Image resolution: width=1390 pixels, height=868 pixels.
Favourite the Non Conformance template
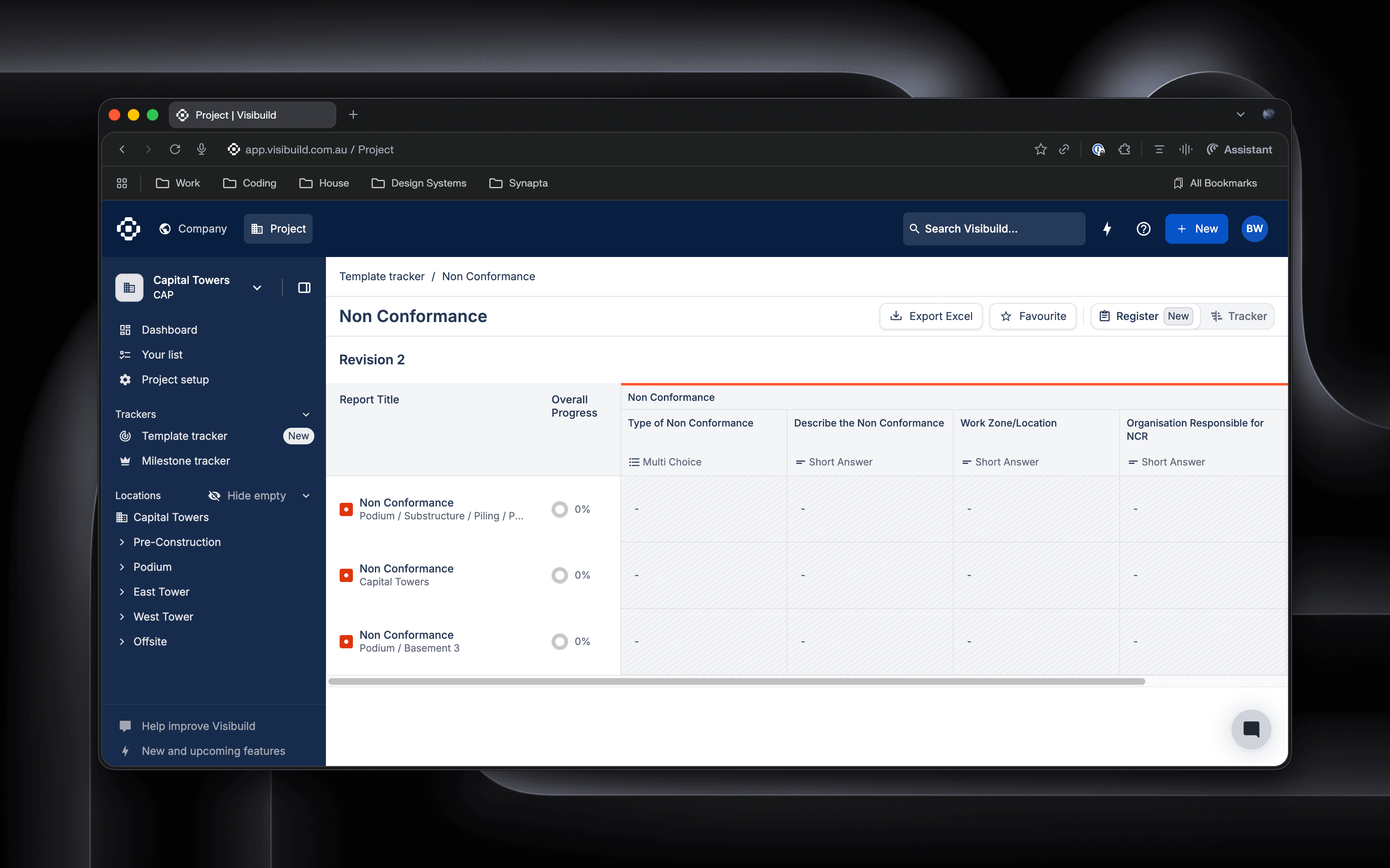click(x=1032, y=316)
